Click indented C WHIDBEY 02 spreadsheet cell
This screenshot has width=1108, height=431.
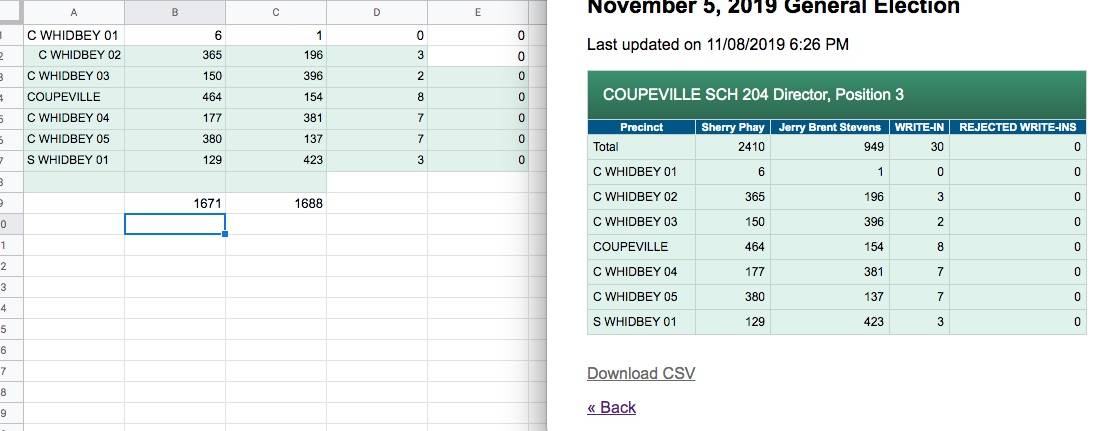pos(79,55)
